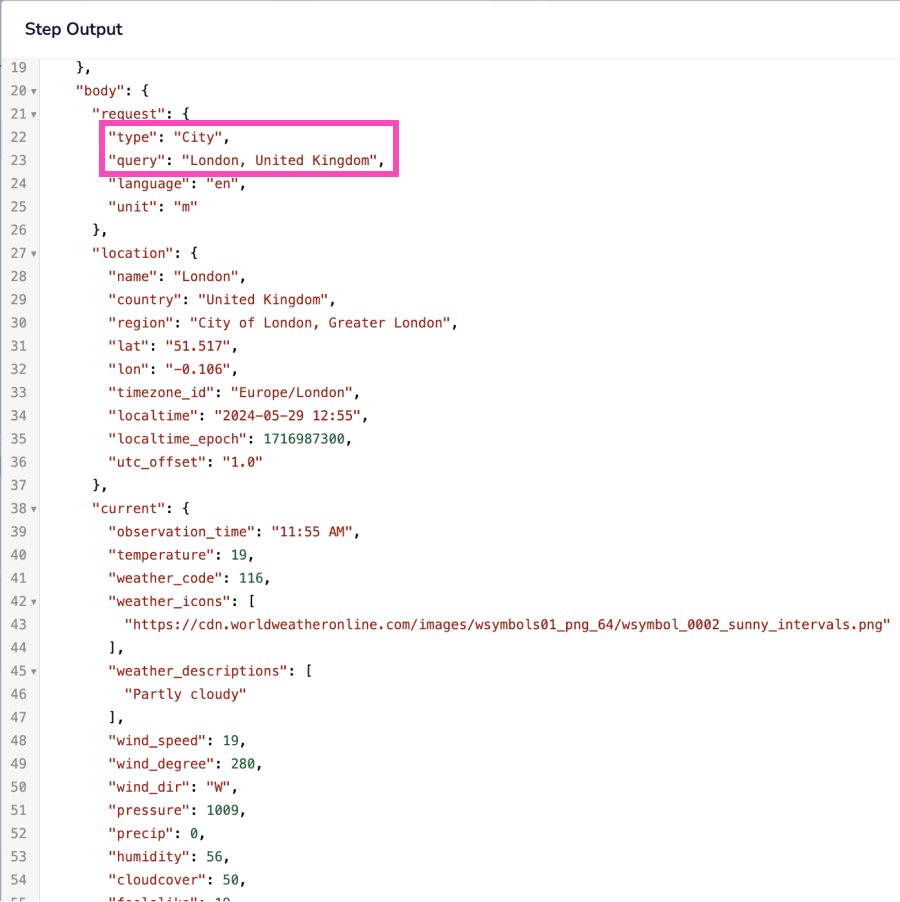Collapse the "request" object fold arrow
The height and width of the screenshot is (902, 900).
(34, 114)
